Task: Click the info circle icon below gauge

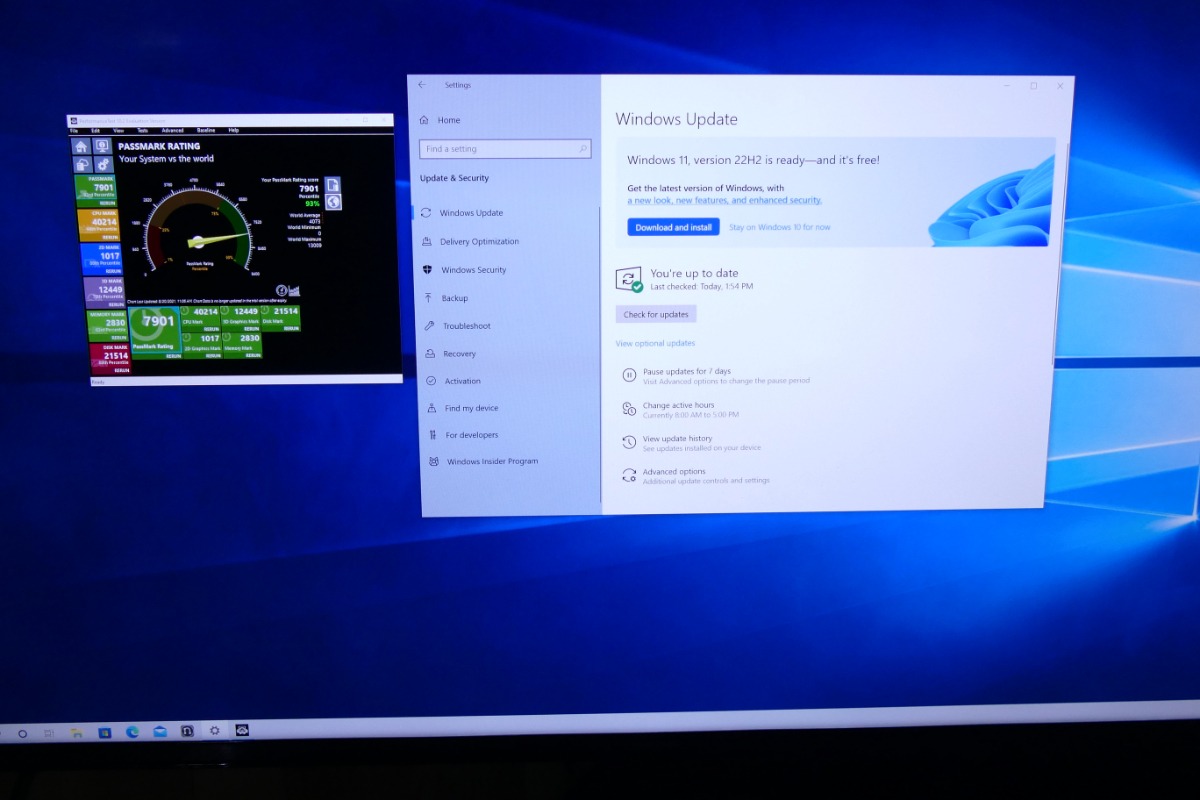Action: pyautogui.click(x=281, y=290)
